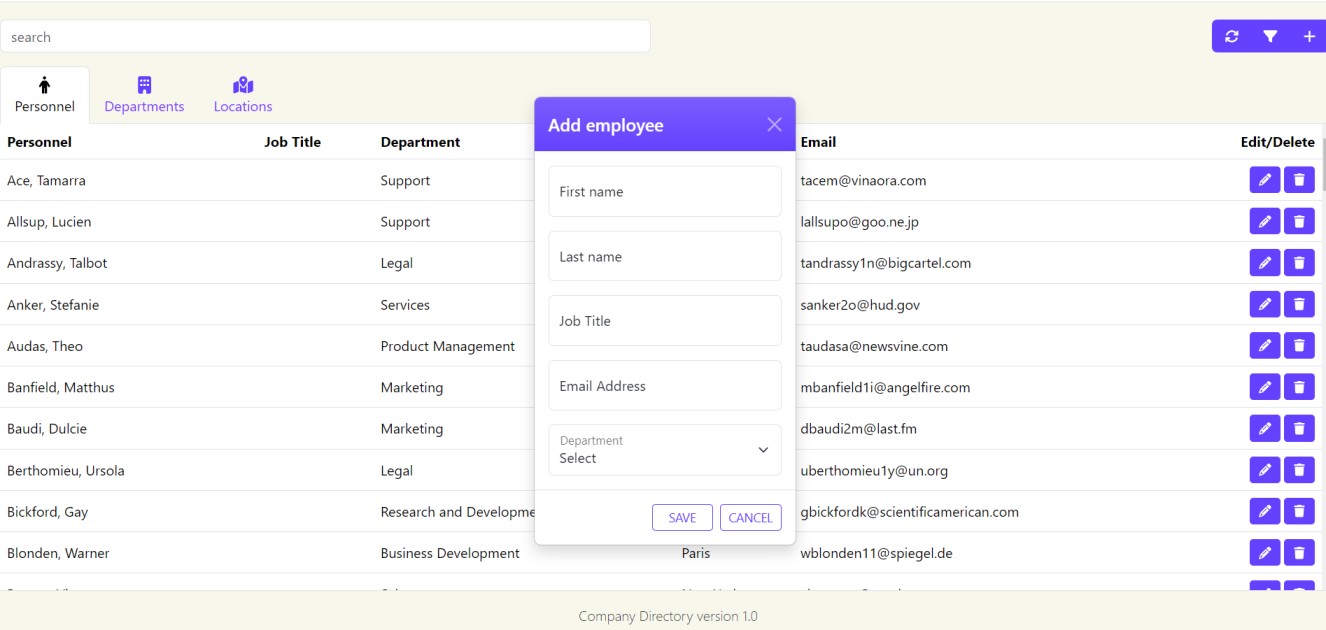Click inside the search field
Viewport: 1326px width, 630px height.
click(325, 36)
